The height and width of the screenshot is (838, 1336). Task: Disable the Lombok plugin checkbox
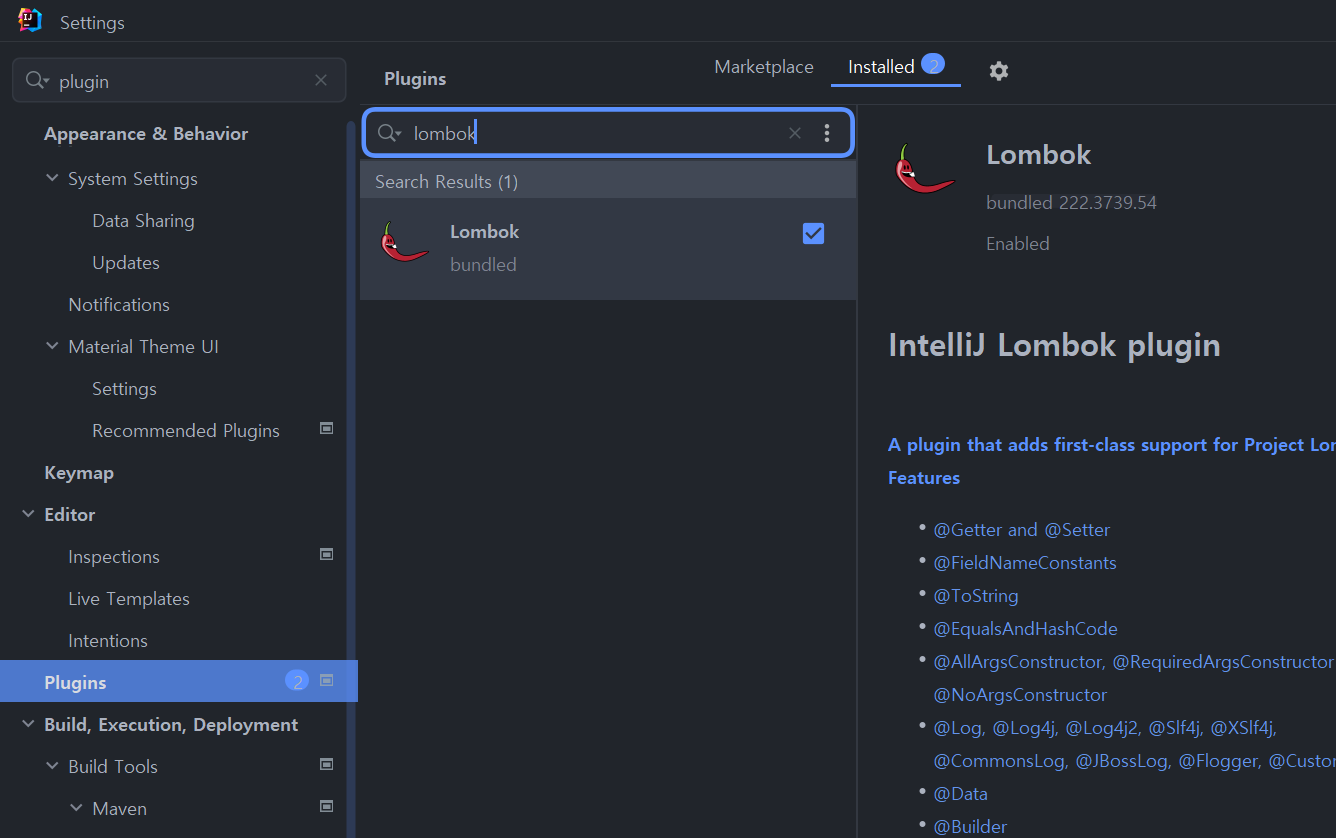coord(813,233)
